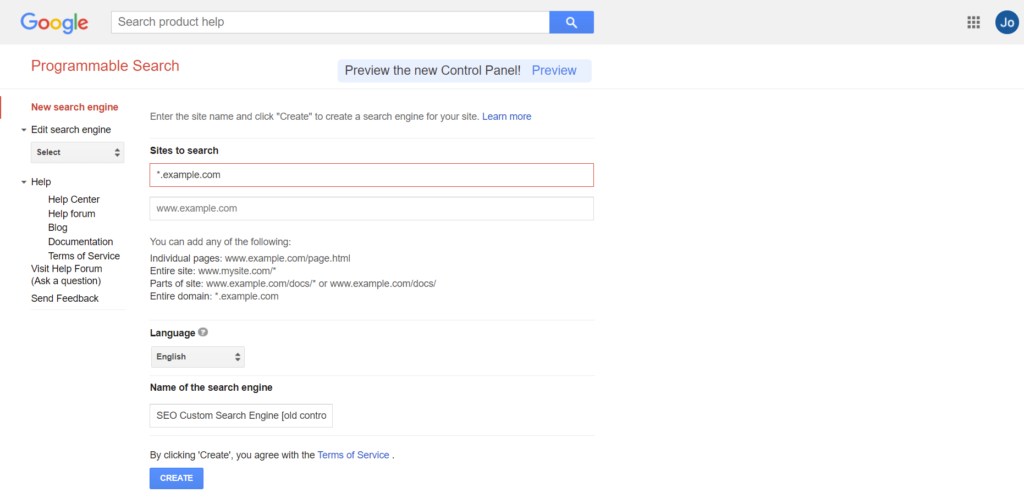Collapse the Edit search engine section arrow
The width and height of the screenshot is (1024, 493).
click(24, 130)
